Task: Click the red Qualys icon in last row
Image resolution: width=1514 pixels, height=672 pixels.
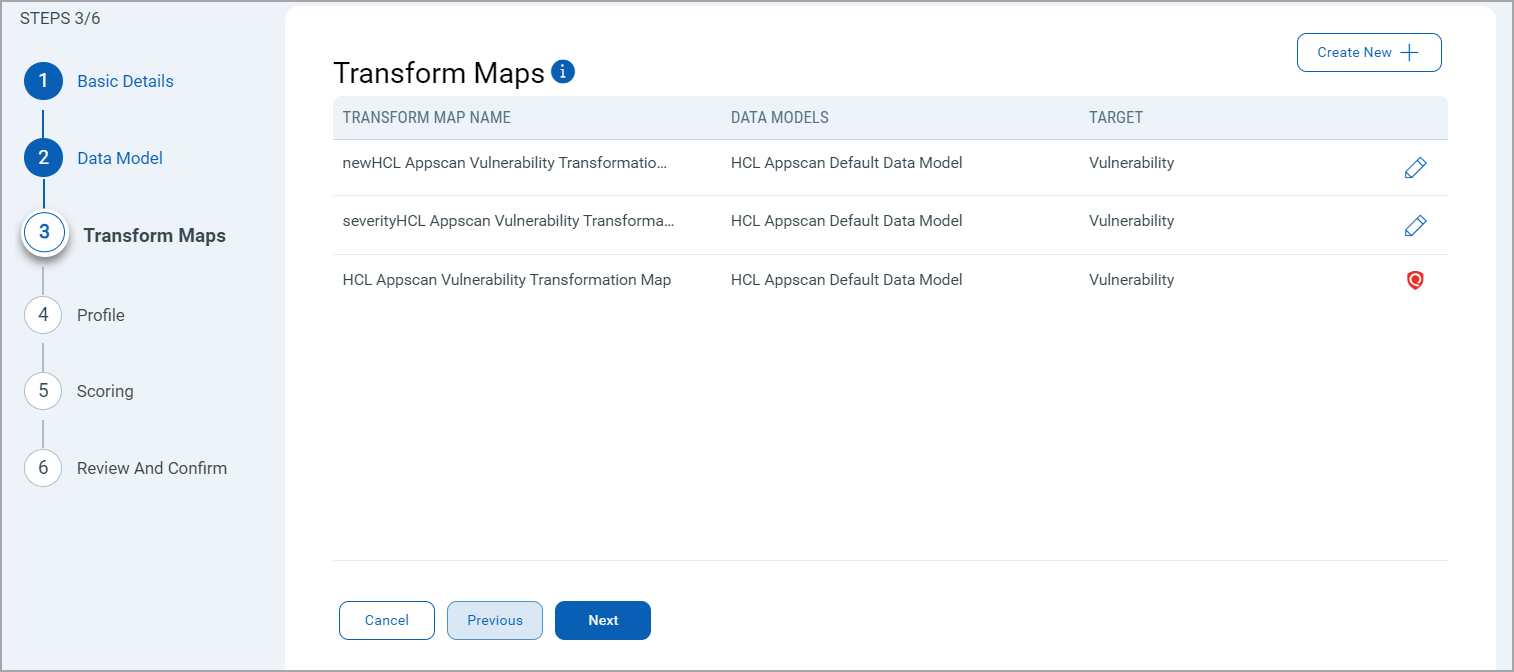Action: pyautogui.click(x=1414, y=281)
